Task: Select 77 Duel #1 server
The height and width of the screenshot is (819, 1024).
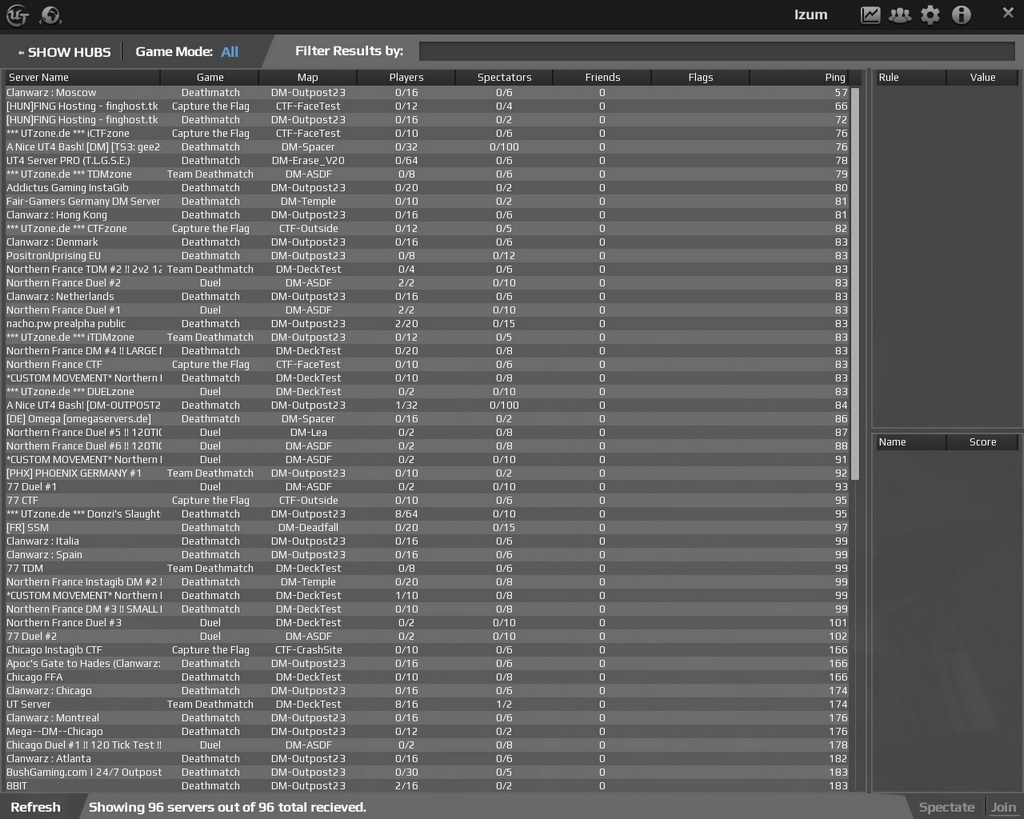Action: [427, 487]
